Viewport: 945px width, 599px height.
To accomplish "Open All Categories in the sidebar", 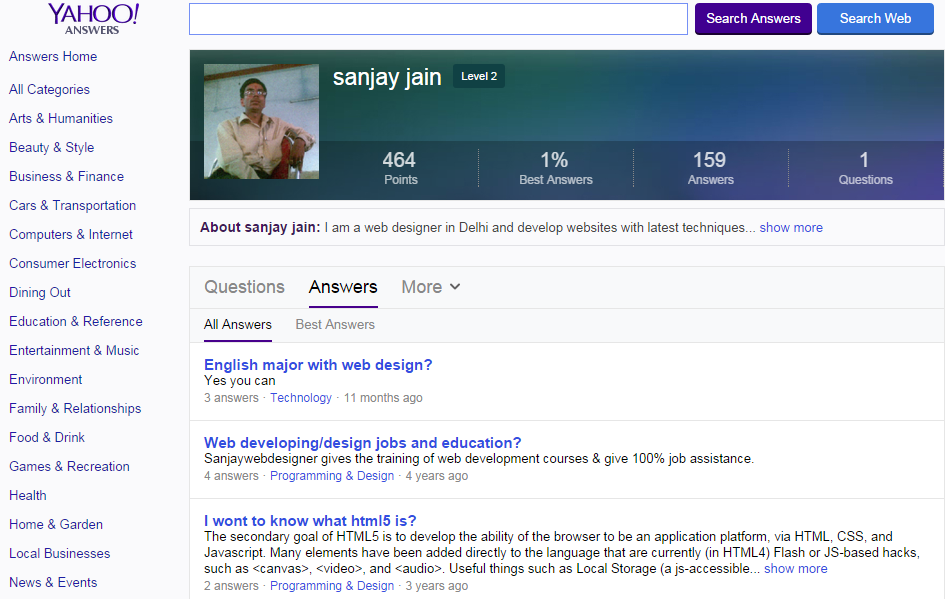I will (x=49, y=90).
